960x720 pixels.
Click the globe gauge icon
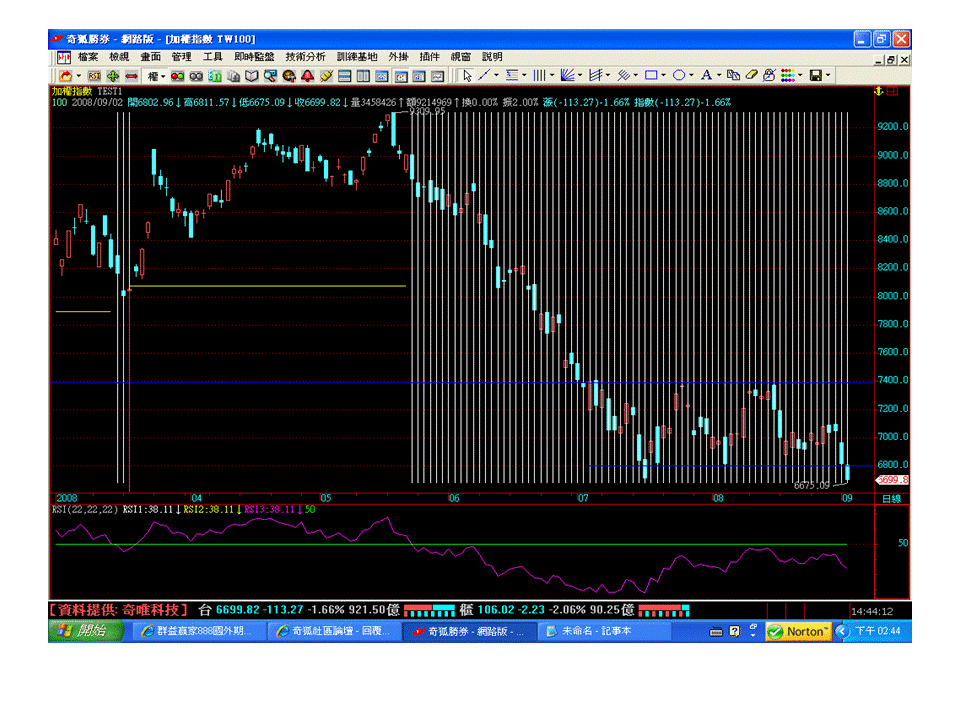click(x=289, y=76)
